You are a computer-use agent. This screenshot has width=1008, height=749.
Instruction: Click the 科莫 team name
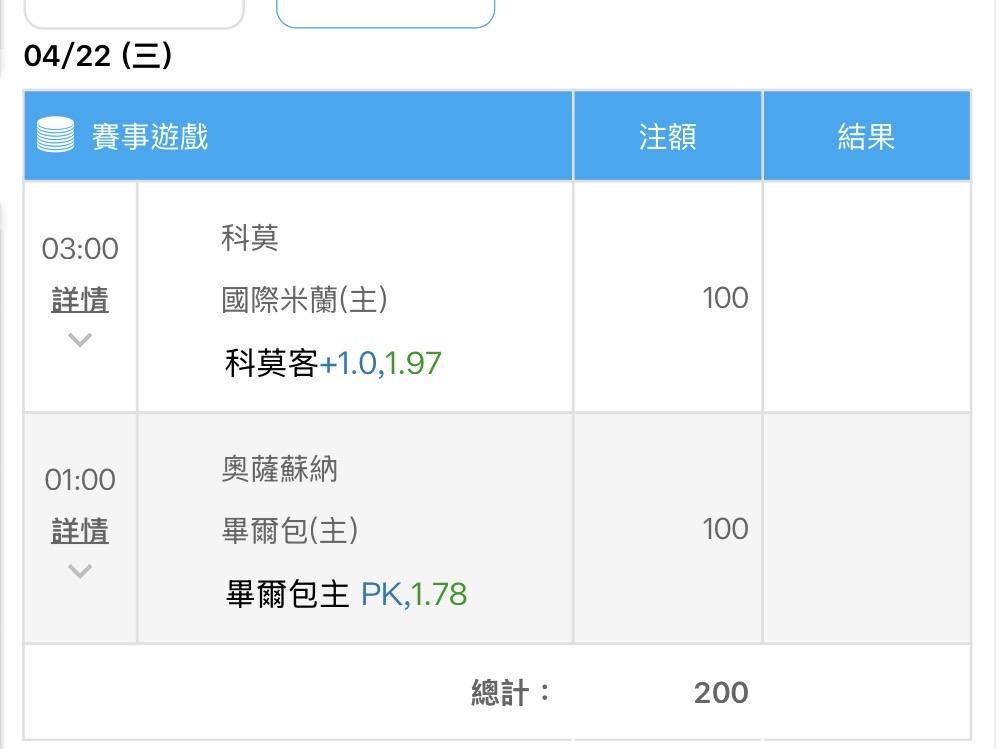(250, 238)
